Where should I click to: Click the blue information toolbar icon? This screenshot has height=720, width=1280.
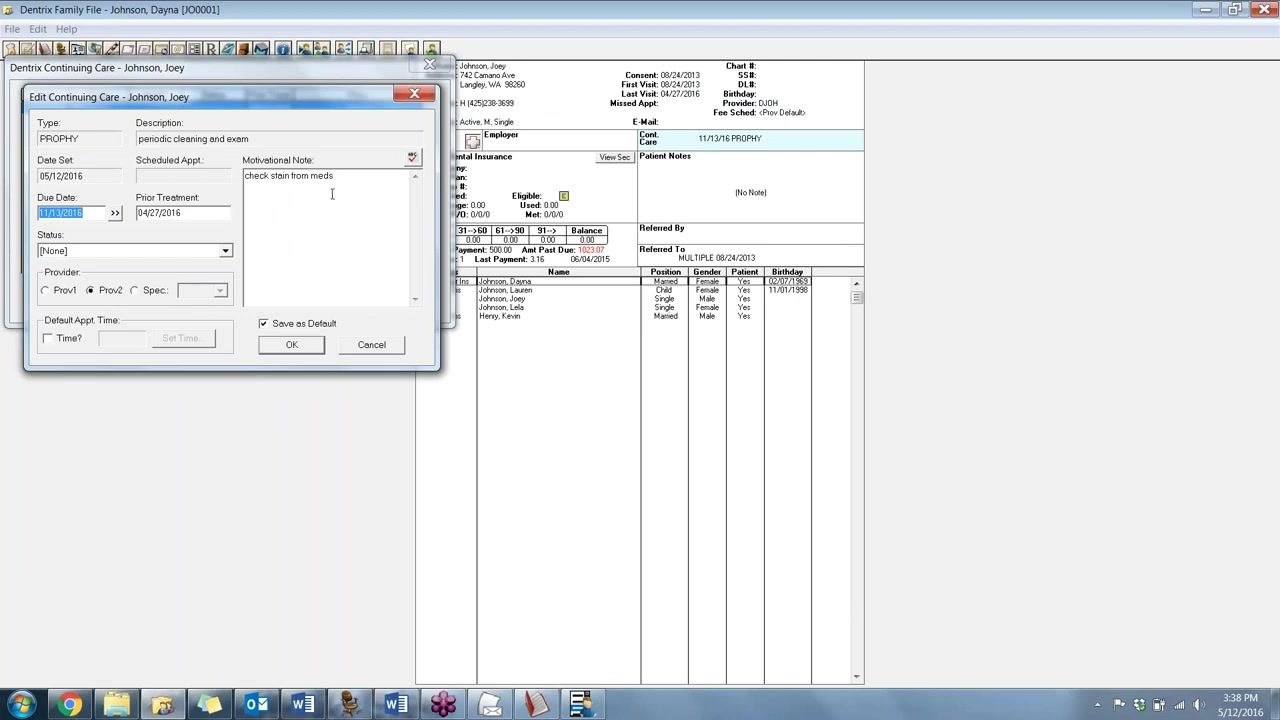(x=283, y=48)
